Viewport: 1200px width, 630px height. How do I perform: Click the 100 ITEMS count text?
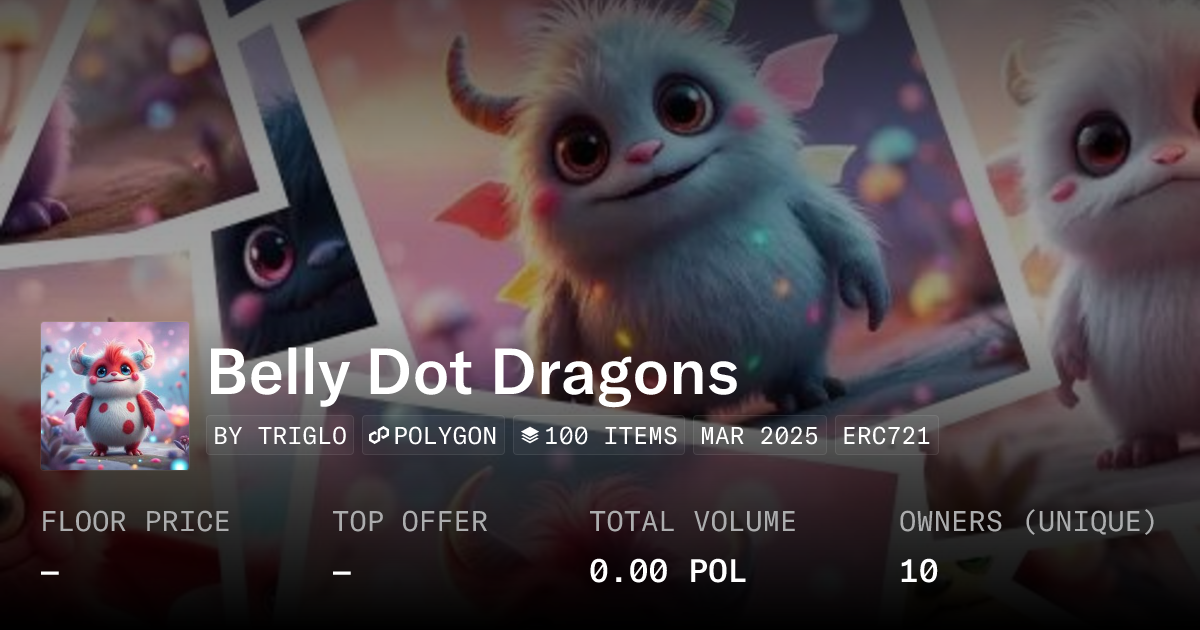click(611, 436)
